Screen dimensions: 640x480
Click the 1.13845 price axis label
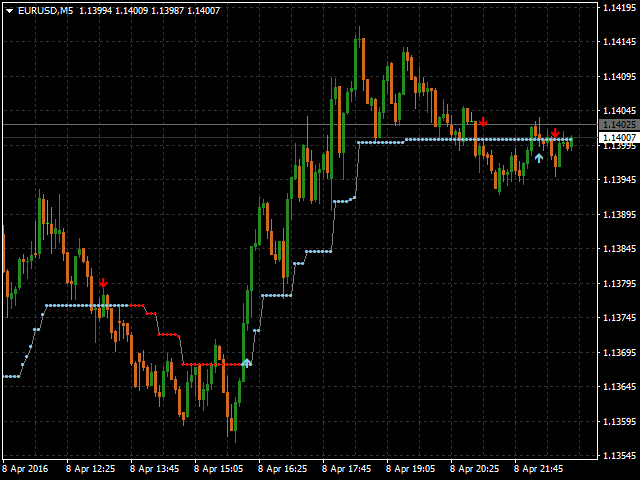(x=619, y=249)
